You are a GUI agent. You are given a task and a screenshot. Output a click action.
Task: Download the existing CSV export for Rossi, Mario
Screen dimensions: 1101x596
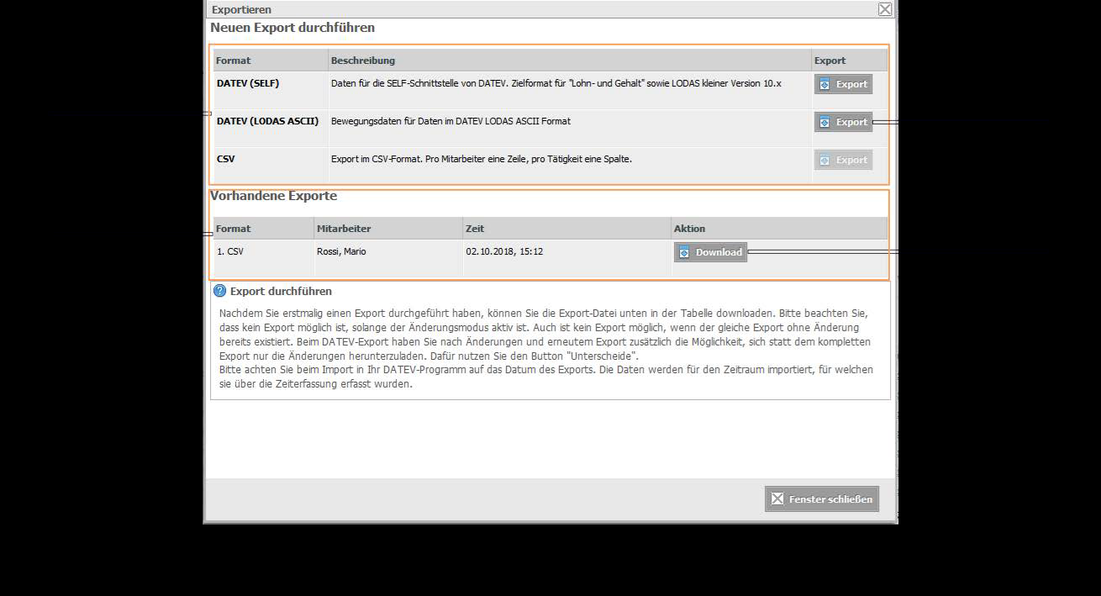pyautogui.click(x=711, y=253)
